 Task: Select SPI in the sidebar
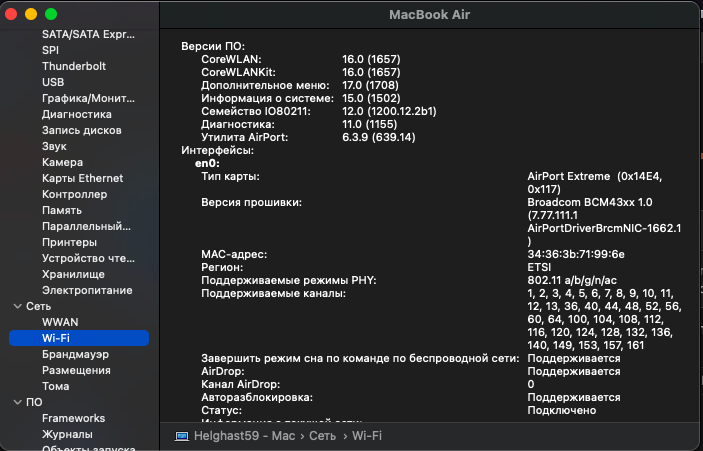(x=50, y=50)
